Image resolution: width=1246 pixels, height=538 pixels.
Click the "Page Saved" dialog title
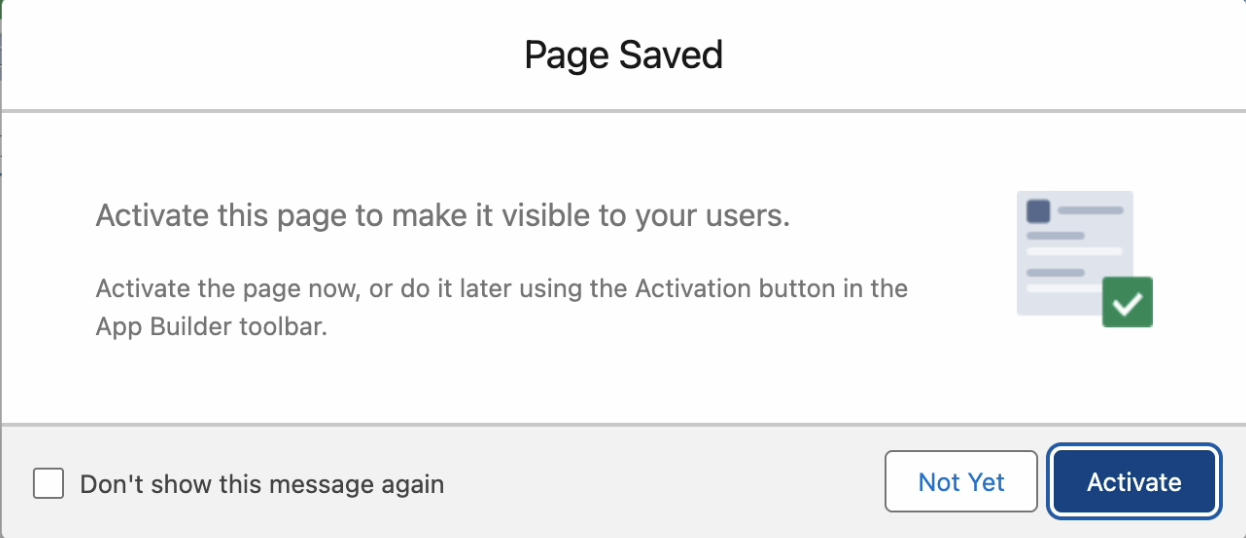coord(623,55)
